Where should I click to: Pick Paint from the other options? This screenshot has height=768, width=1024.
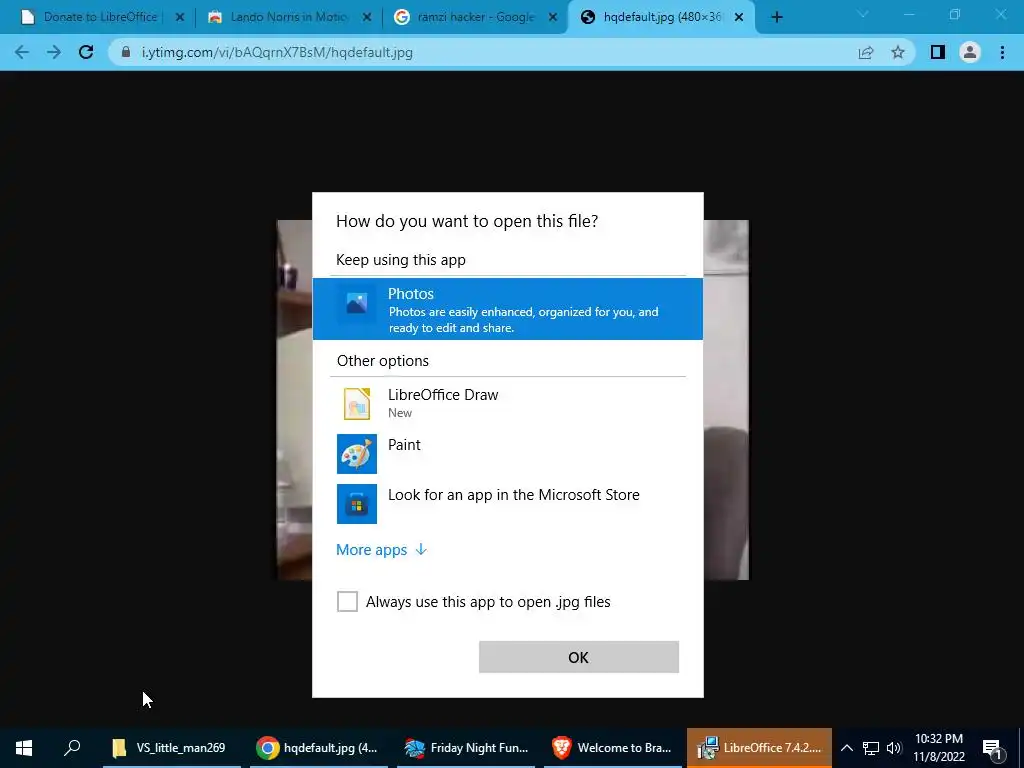(507, 453)
